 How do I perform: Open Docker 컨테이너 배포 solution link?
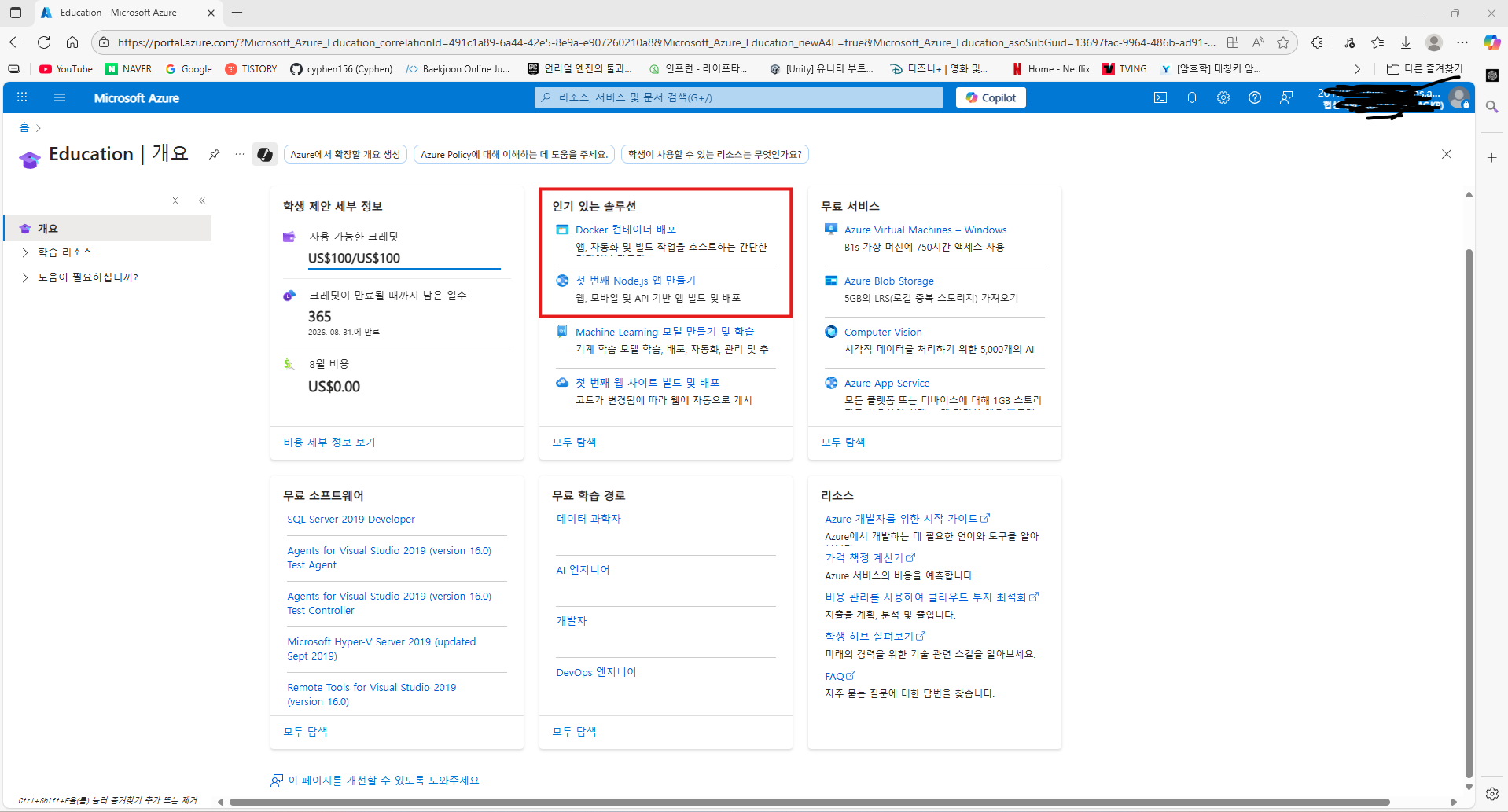pos(626,230)
